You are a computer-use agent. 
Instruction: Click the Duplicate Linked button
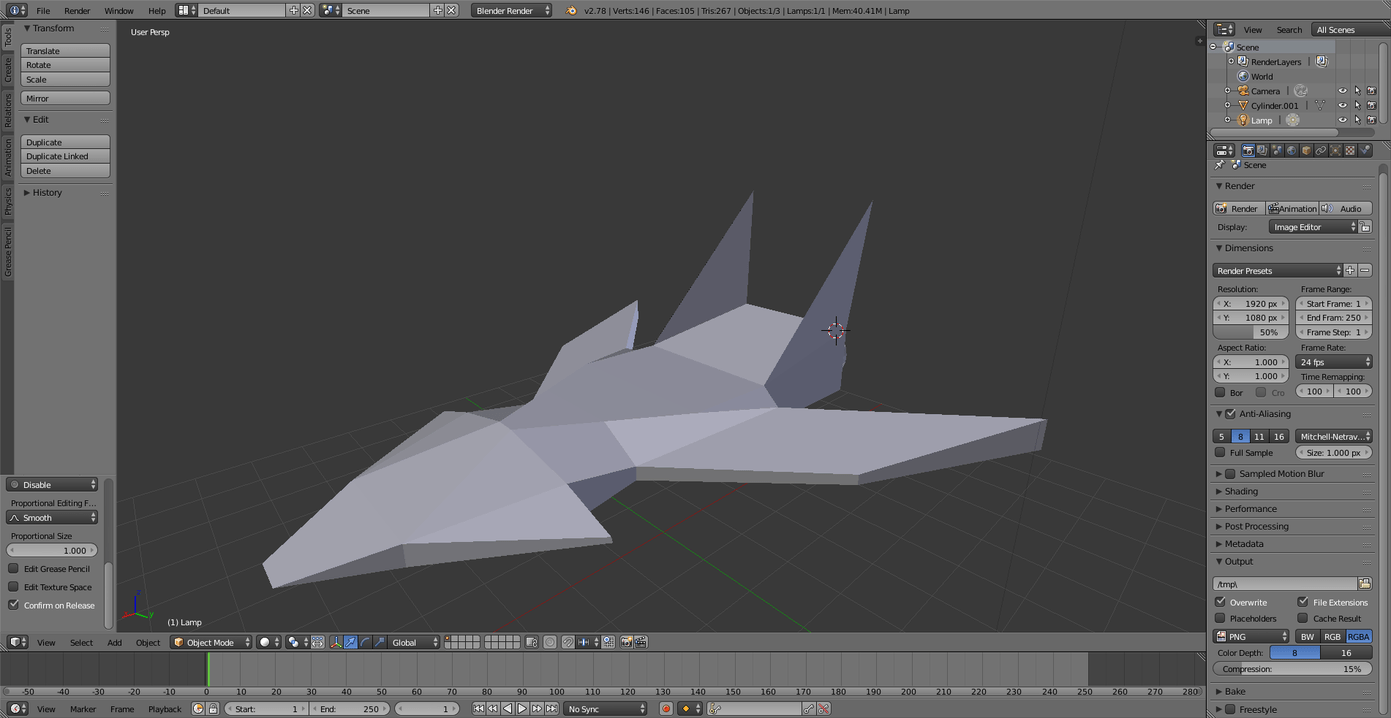click(x=65, y=156)
